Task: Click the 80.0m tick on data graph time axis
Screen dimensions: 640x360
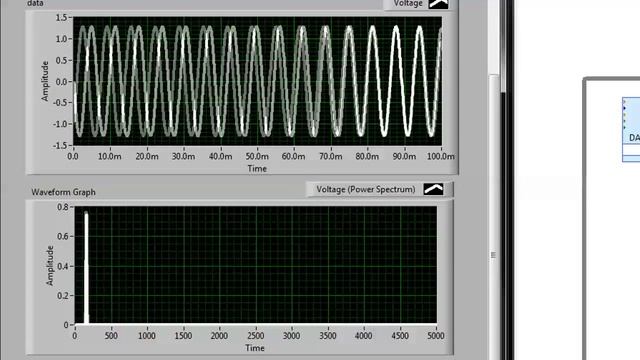Action: [x=367, y=156]
